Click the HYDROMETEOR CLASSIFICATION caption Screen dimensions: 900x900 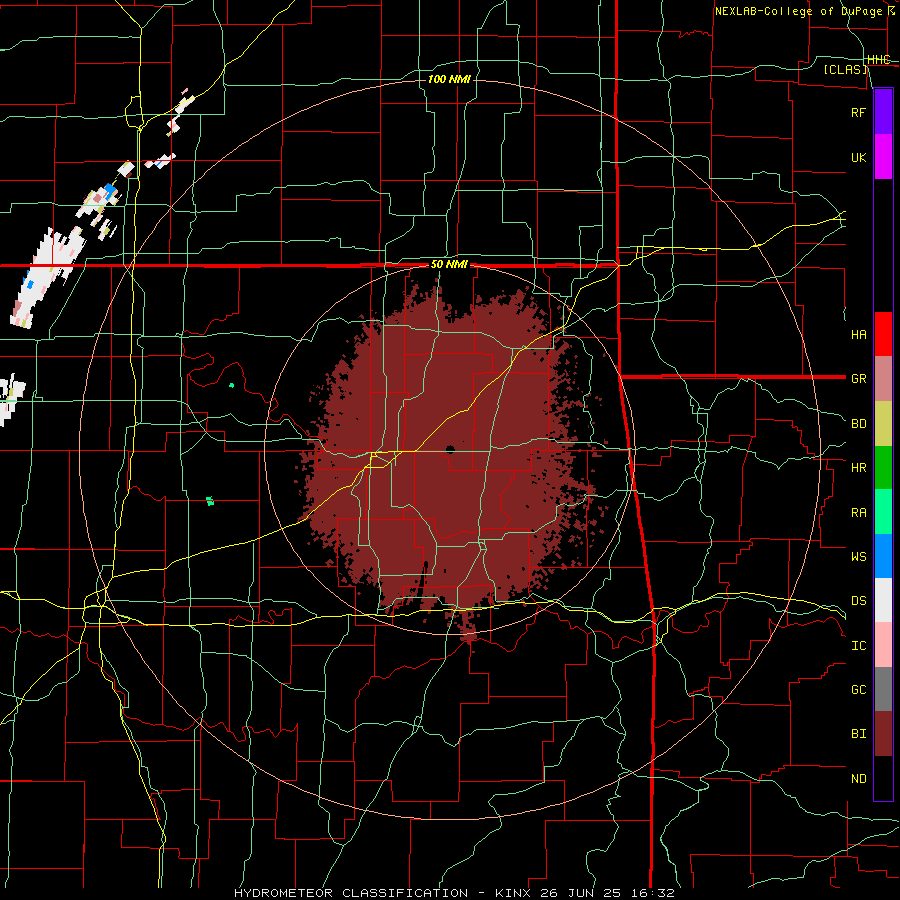point(351,893)
